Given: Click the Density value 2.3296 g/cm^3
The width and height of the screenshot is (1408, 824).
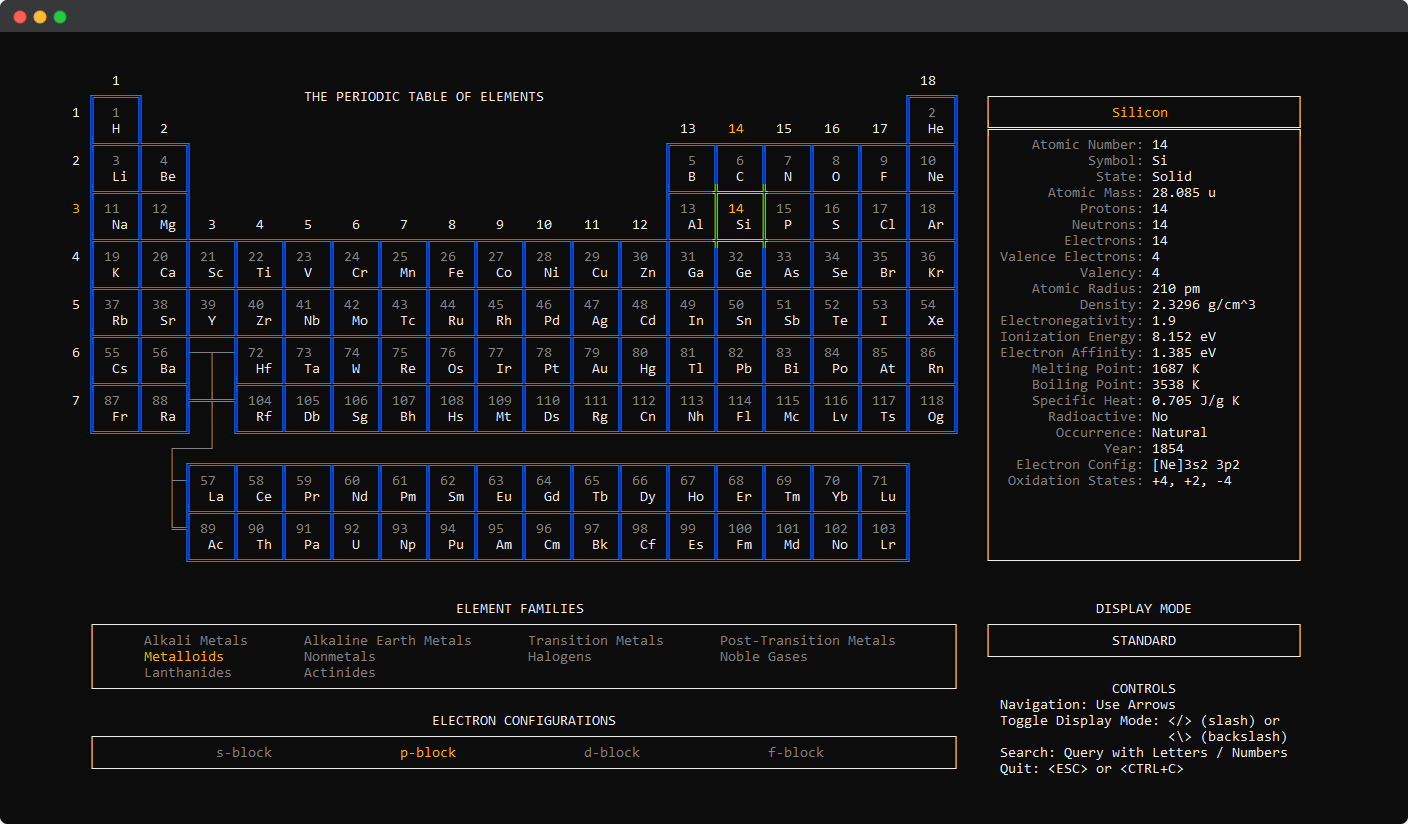Looking at the screenshot, I should click(1204, 305).
